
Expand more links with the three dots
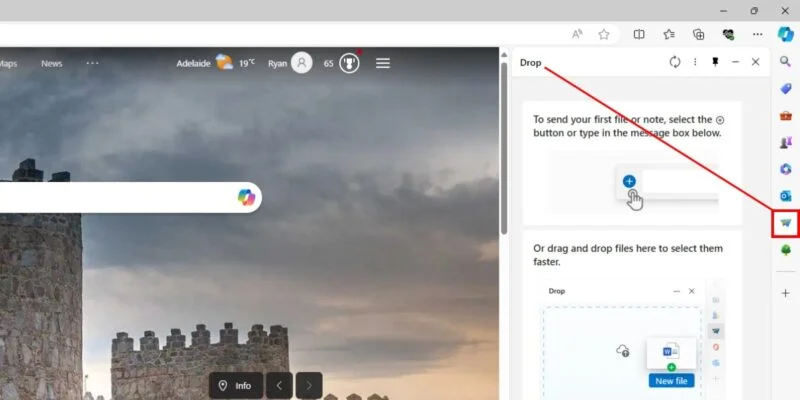coord(92,63)
